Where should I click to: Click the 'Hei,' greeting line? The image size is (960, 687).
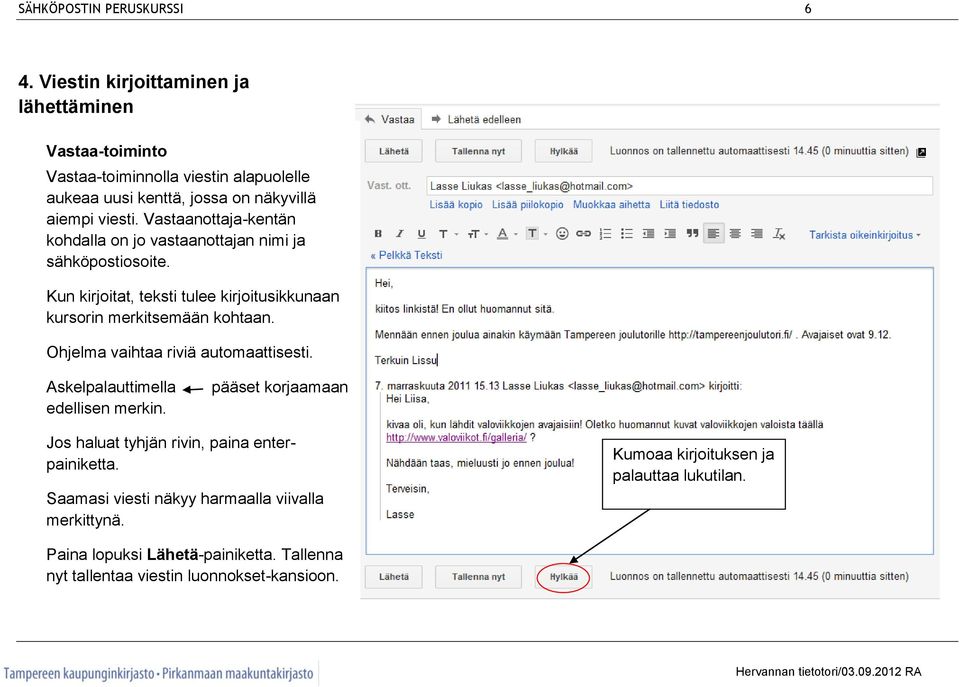click(384, 283)
